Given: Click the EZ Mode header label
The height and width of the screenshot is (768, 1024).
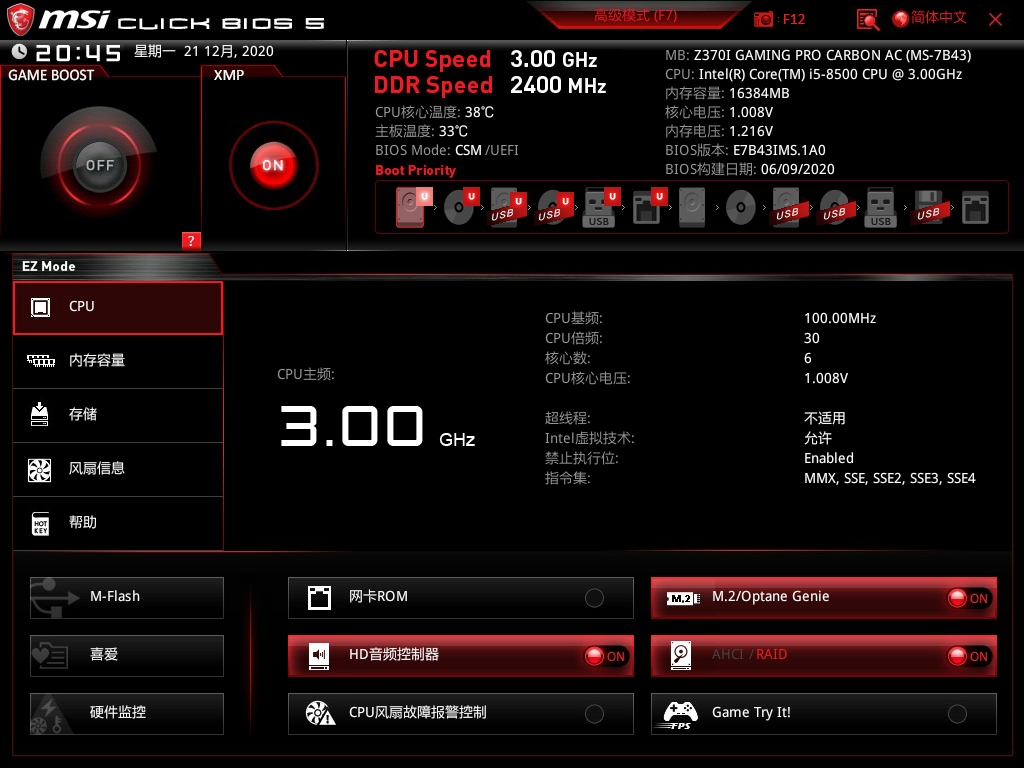Looking at the screenshot, I should [49, 266].
